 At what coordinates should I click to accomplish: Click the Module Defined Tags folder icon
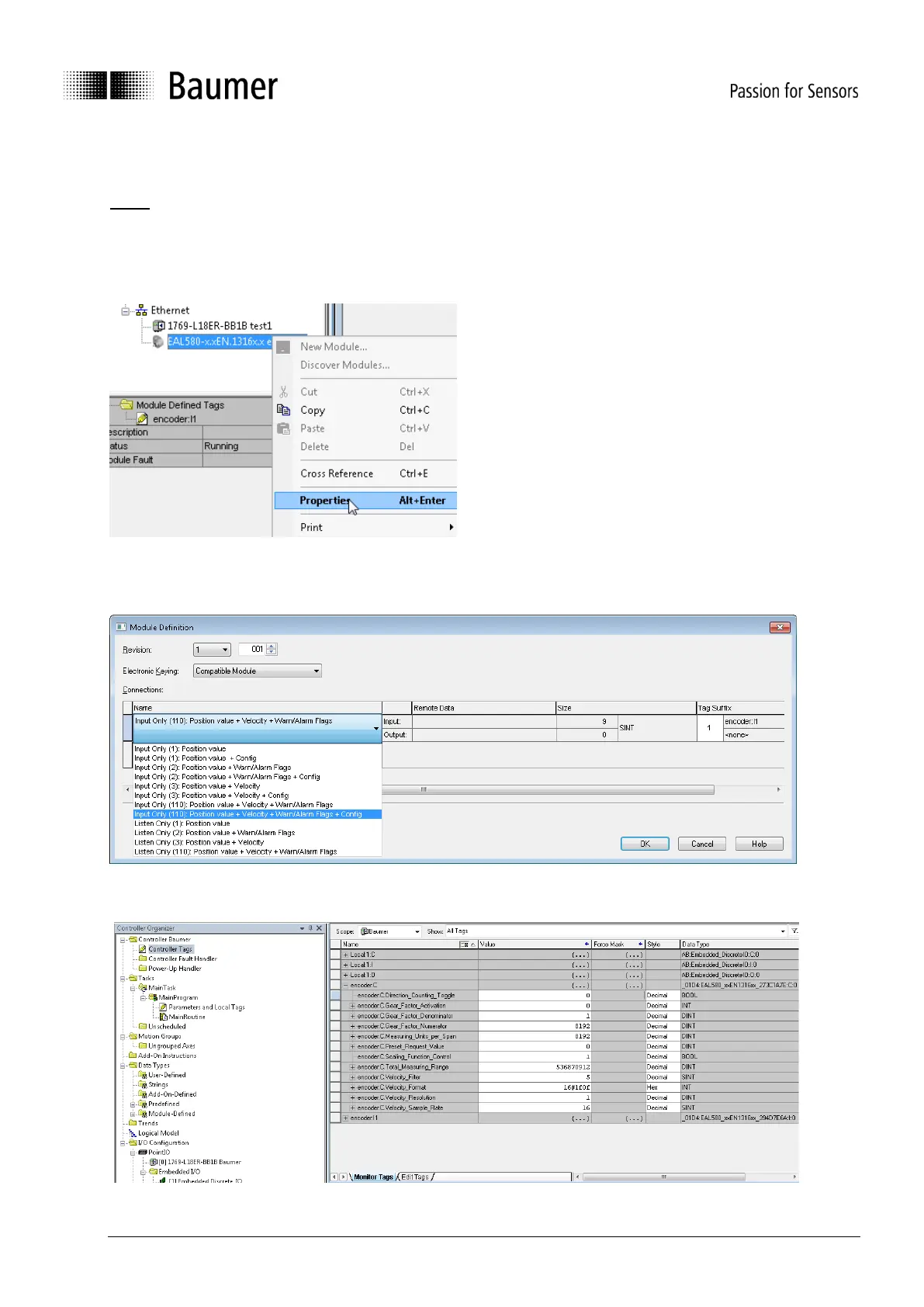pos(127,404)
